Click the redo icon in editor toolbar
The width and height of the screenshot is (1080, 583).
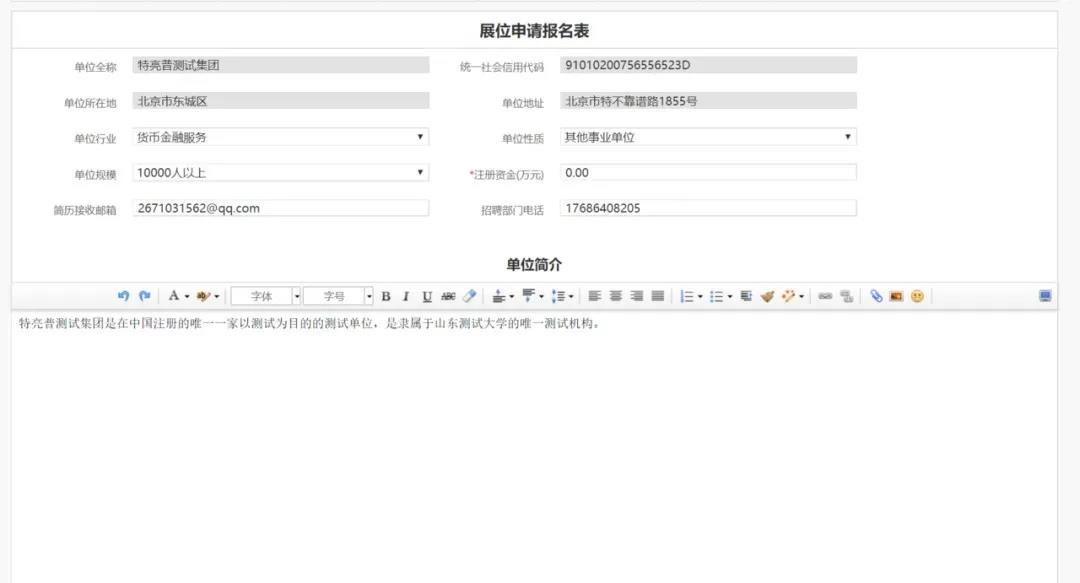tap(144, 296)
